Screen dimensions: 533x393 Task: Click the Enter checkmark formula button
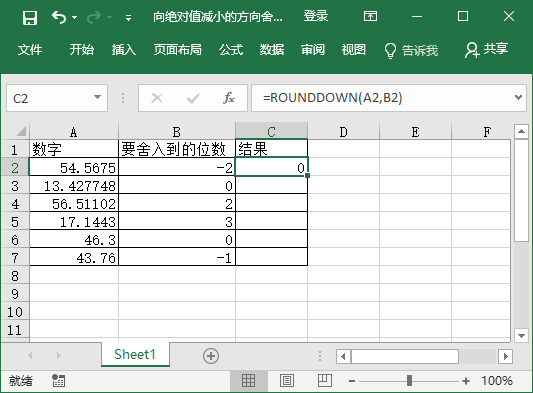tap(193, 98)
